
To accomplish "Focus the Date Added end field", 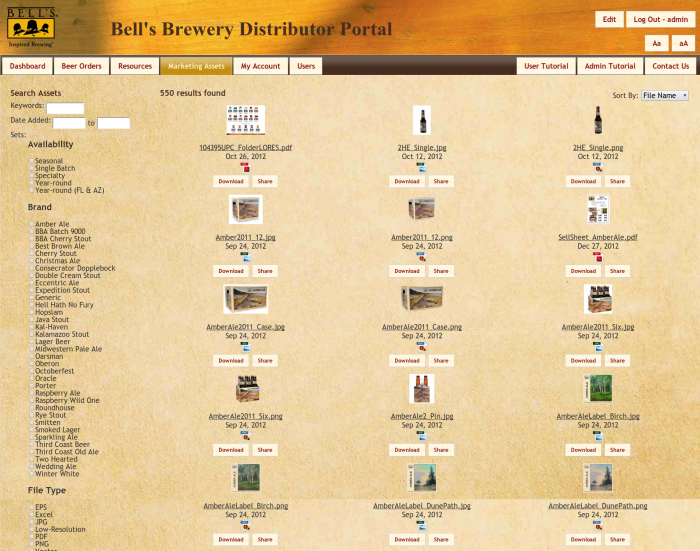I will (113, 123).
